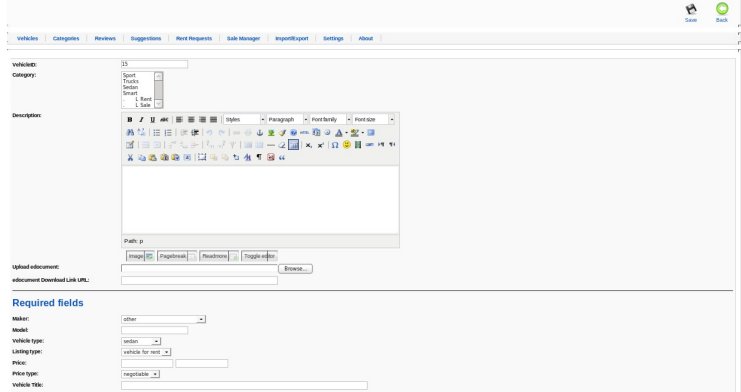Open the Vehicle type dropdown
Screen dimensions: 741x392
click(141, 341)
